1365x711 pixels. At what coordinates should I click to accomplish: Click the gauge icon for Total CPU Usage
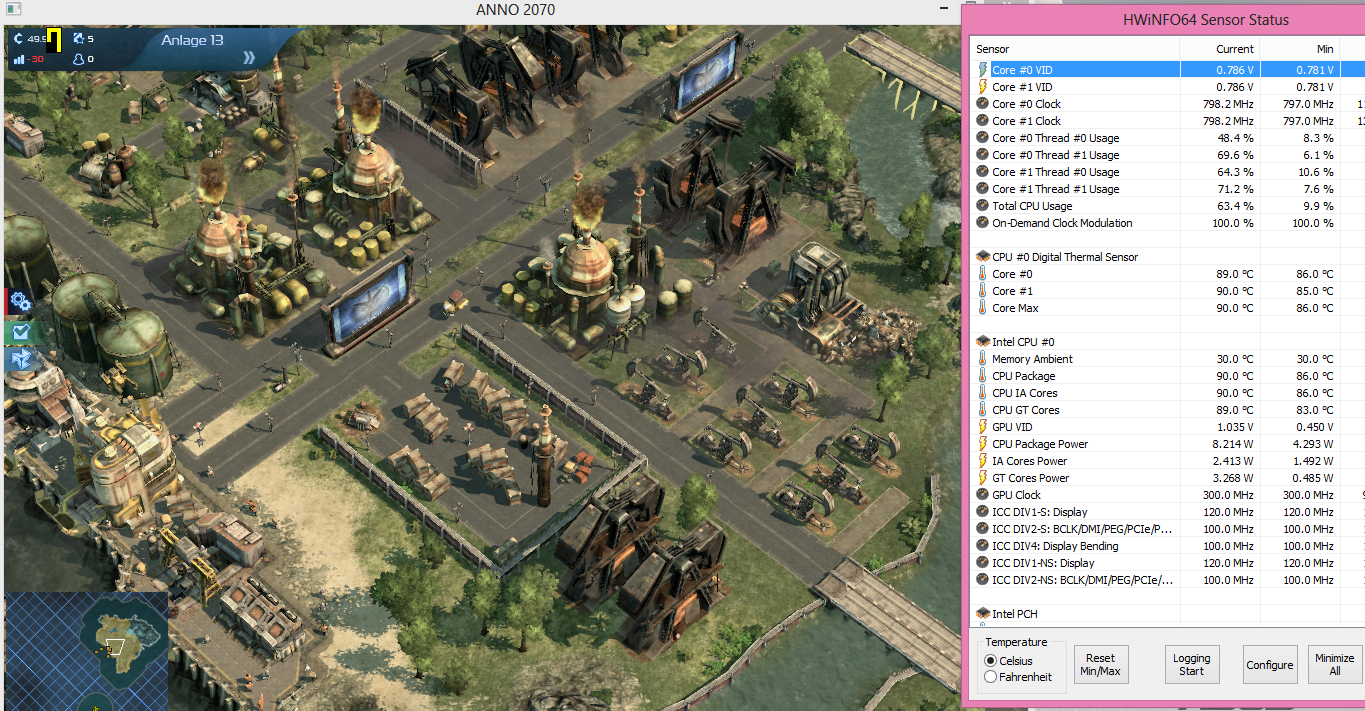click(x=982, y=206)
